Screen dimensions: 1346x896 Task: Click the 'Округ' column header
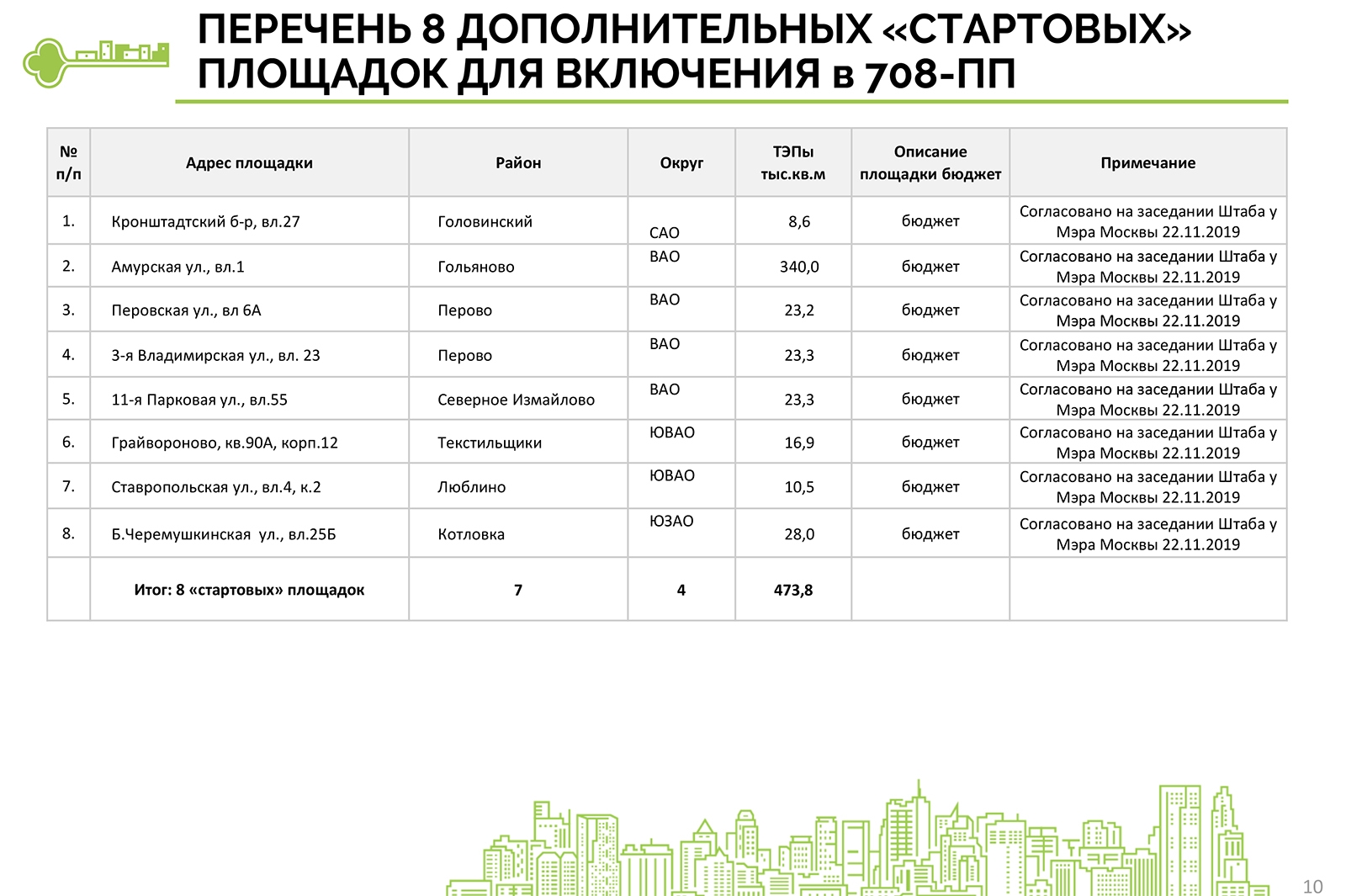[681, 163]
